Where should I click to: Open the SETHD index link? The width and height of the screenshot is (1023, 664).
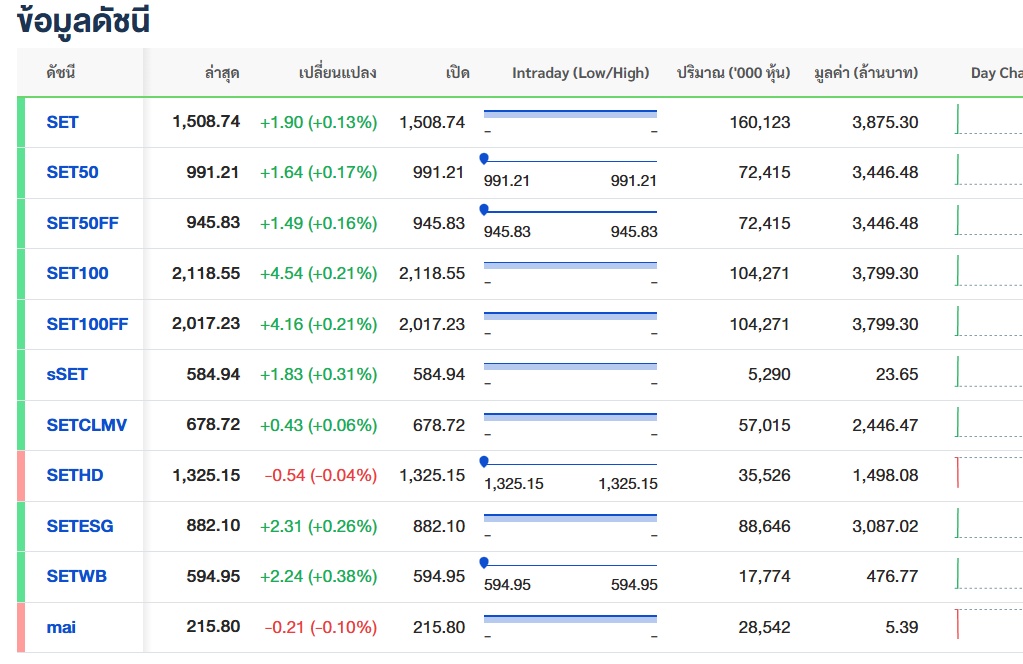(74, 475)
